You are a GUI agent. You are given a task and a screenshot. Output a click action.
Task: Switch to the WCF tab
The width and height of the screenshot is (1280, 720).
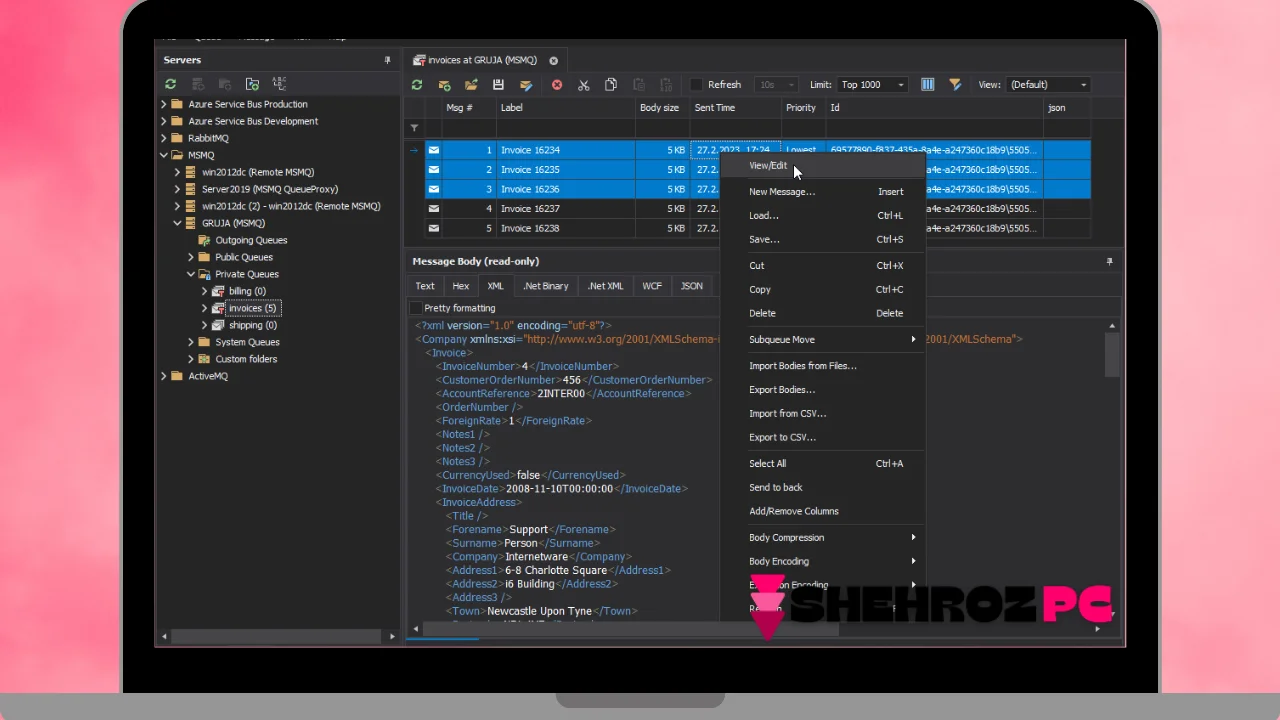(652, 286)
